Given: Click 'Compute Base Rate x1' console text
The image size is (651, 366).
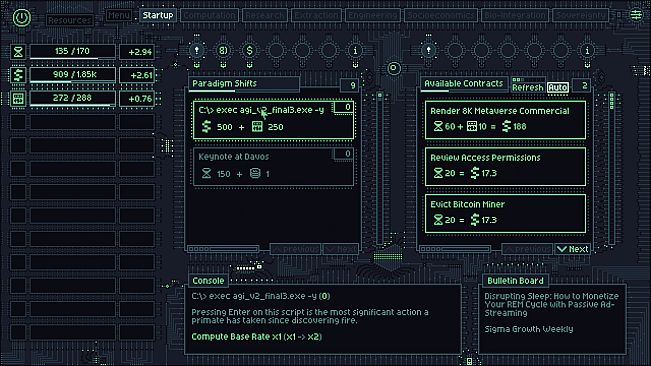Looking at the screenshot, I should click(257, 337).
